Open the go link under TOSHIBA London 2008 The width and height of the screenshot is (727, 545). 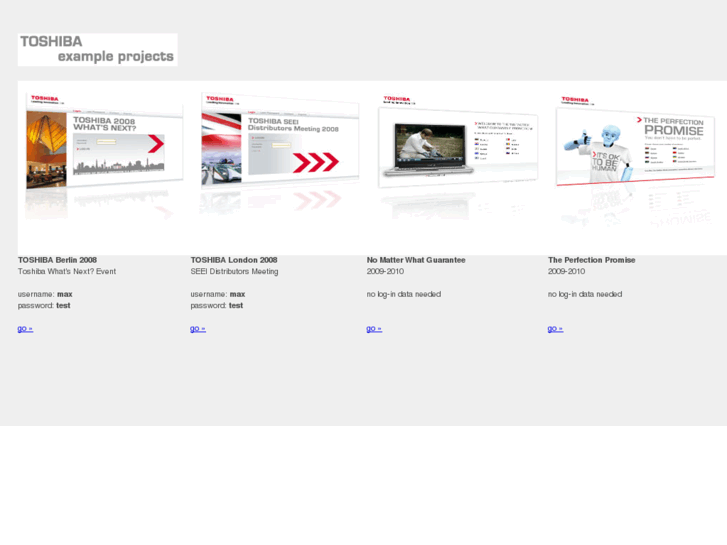(x=198, y=329)
